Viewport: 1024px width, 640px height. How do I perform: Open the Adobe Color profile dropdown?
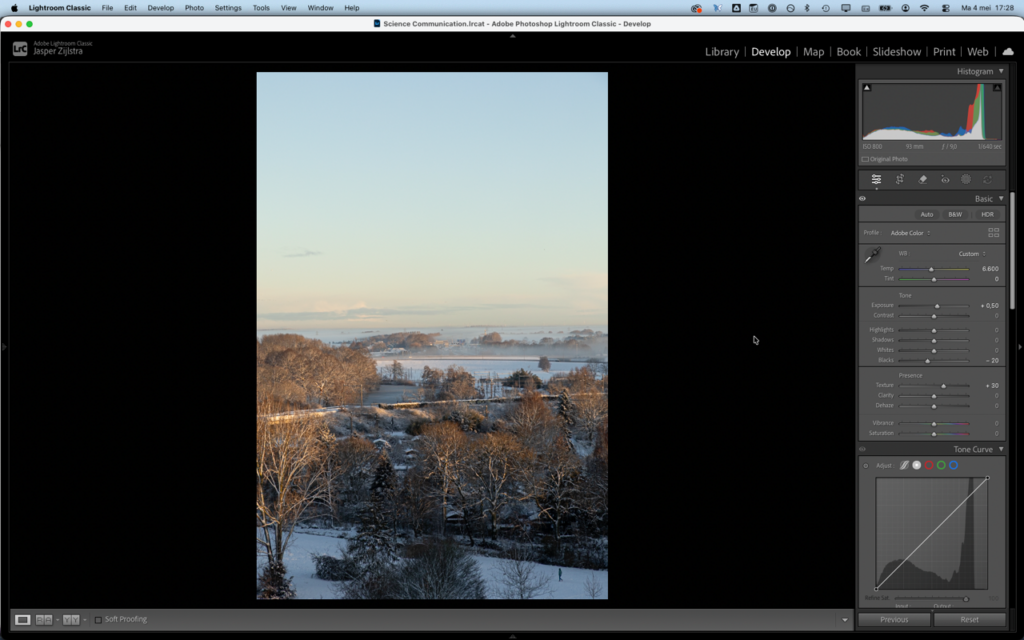(x=910, y=233)
